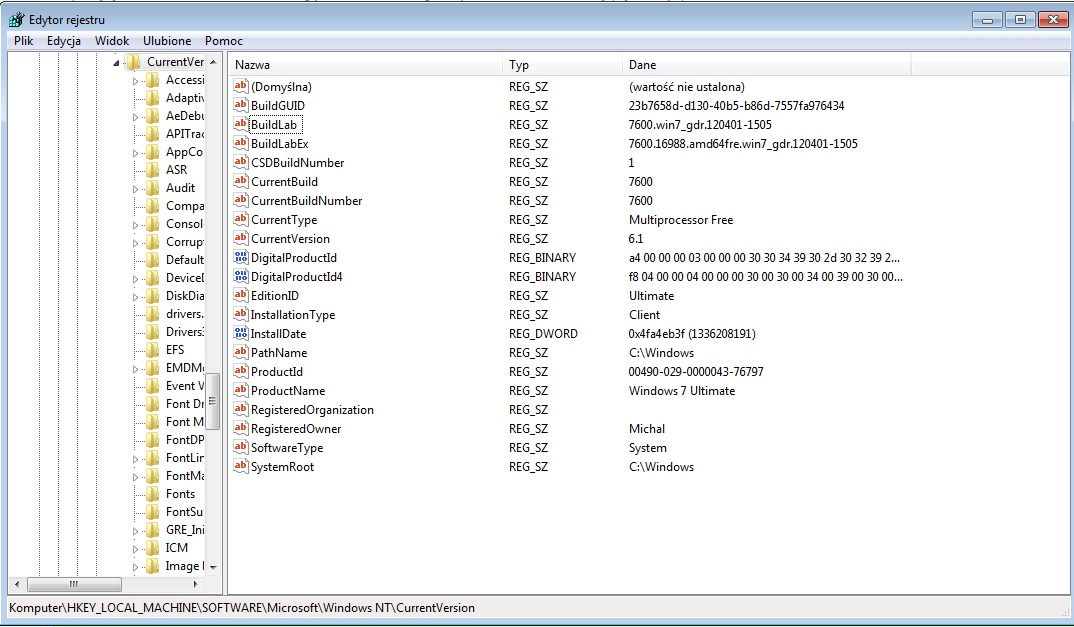Click the tree scroll down arrow
Viewport: 1074px width, 627px height.
pos(213,567)
